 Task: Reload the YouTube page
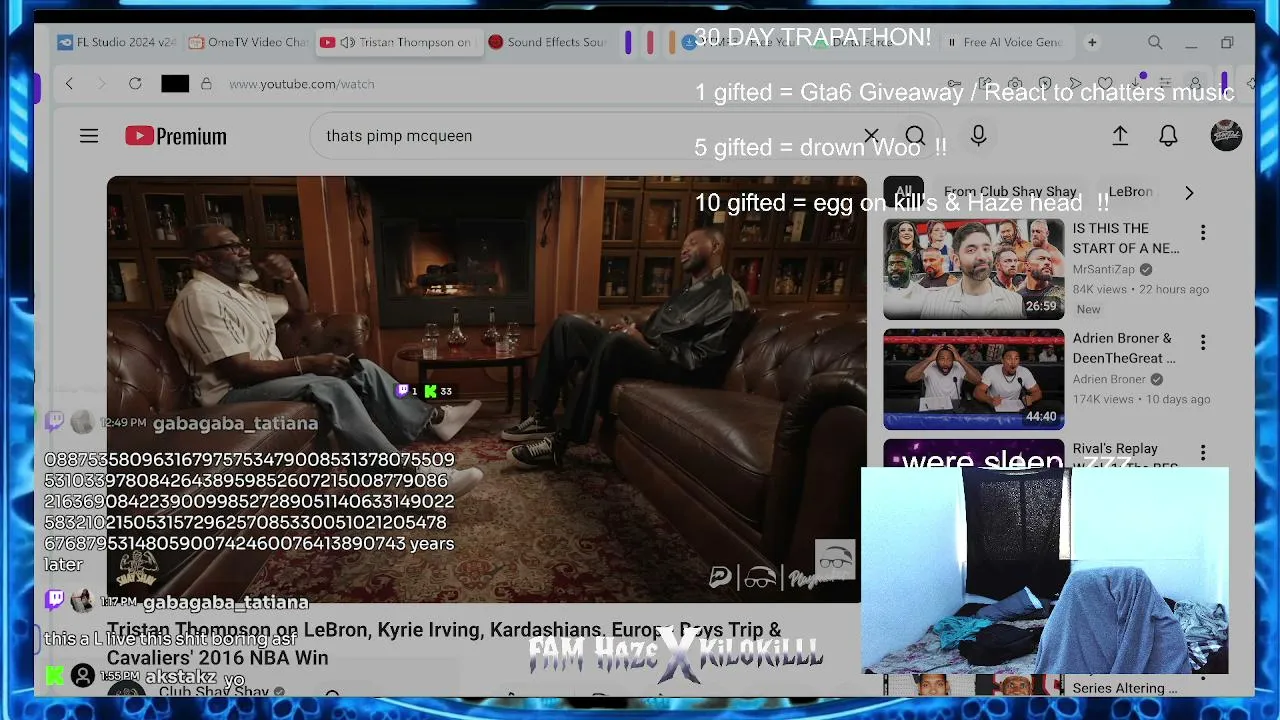[135, 84]
